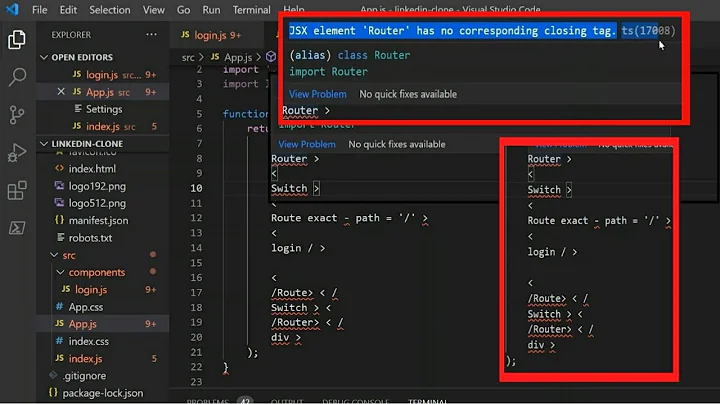720x404 pixels.
Task: Open Source Control view in activity bar
Action: pos(17,115)
